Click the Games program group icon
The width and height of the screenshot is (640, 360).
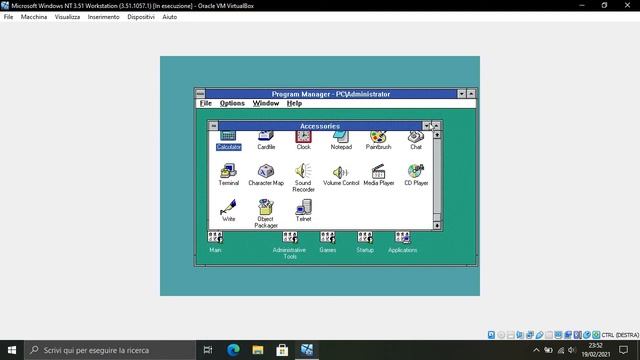coord(328,242)
